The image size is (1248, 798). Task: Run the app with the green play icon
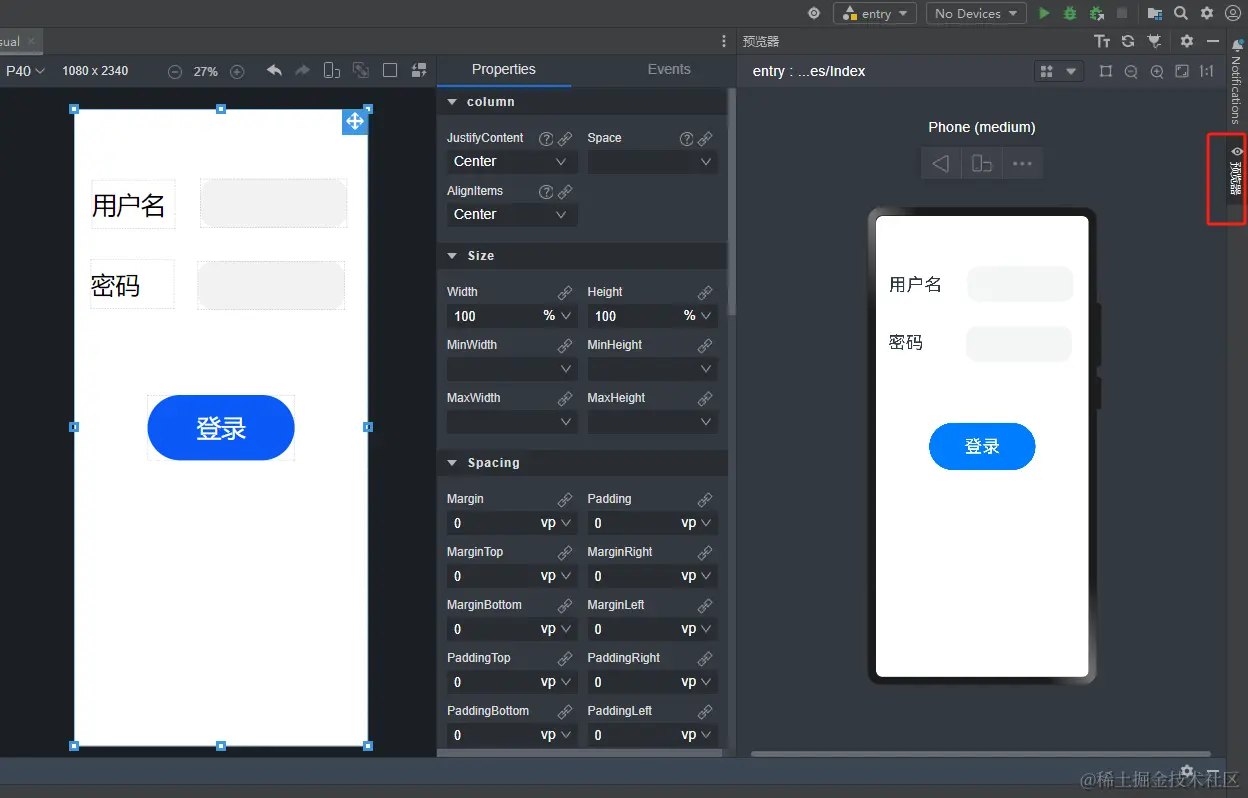pos(1044,13)
